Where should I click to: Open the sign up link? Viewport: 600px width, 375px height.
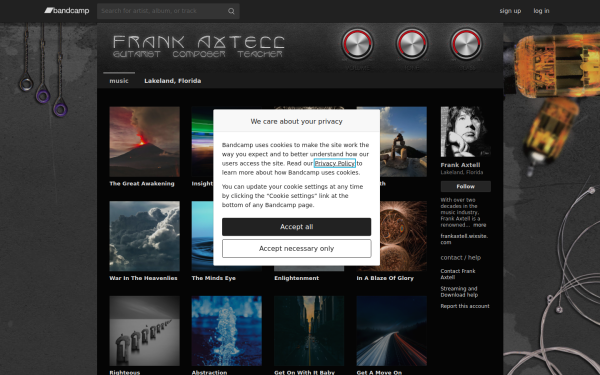(510, 11)
